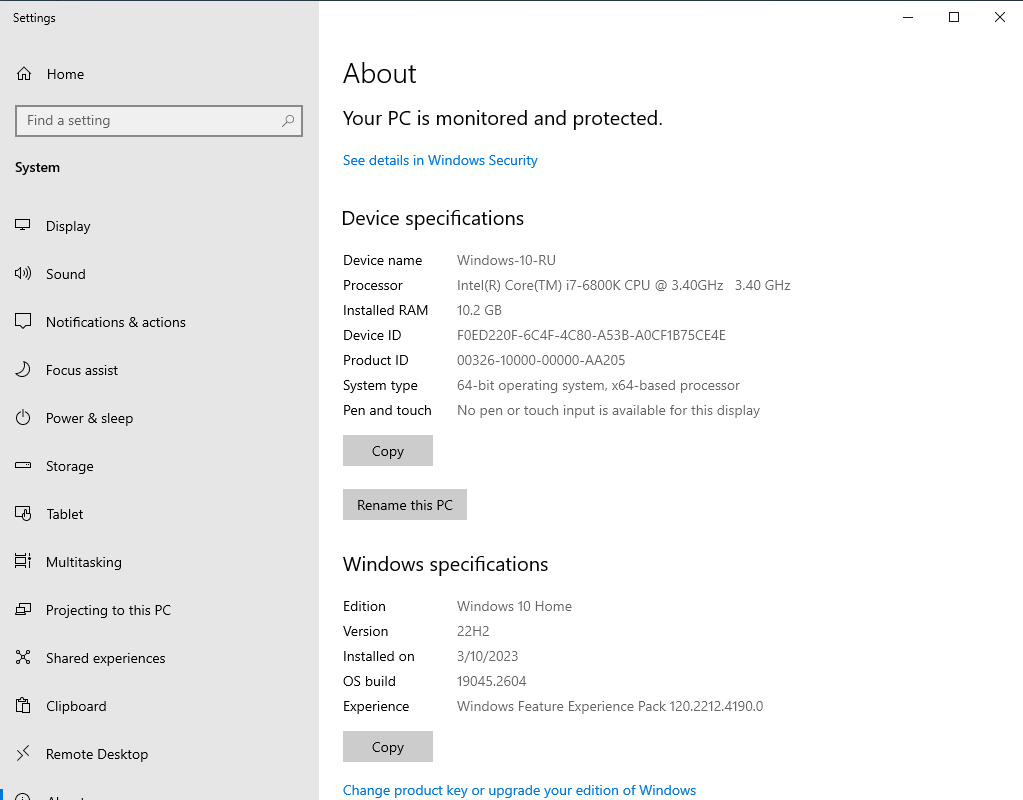Select the Sound speaker icon
The width and height of the screenshot is (1023, 800).
point(23,274)
